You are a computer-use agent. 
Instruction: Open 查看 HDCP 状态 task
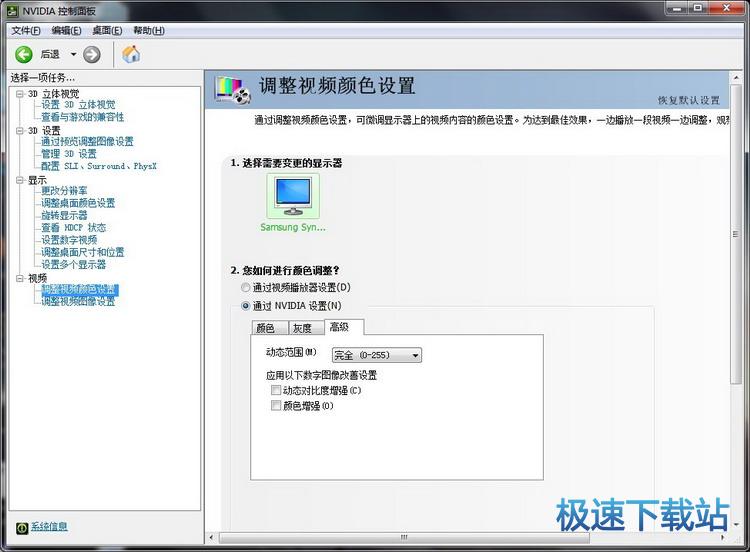73,228
